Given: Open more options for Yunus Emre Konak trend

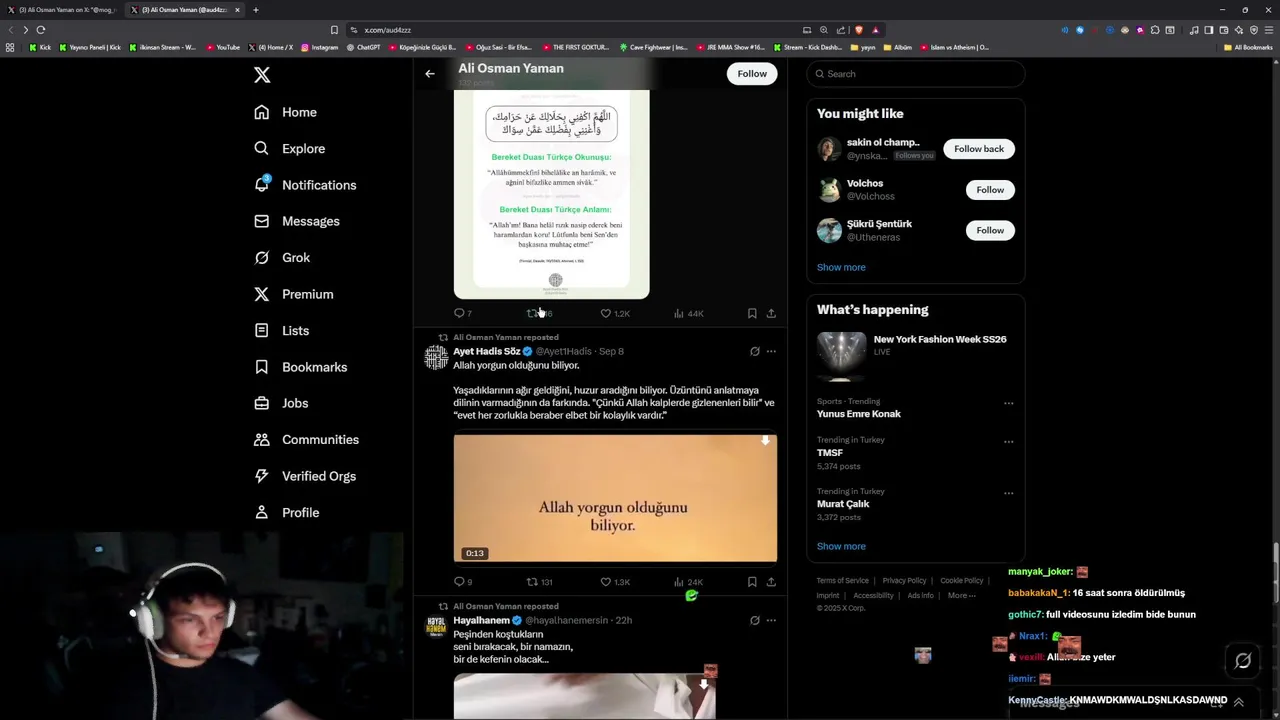Looking at the screenshot, I should click(1008, 404).
